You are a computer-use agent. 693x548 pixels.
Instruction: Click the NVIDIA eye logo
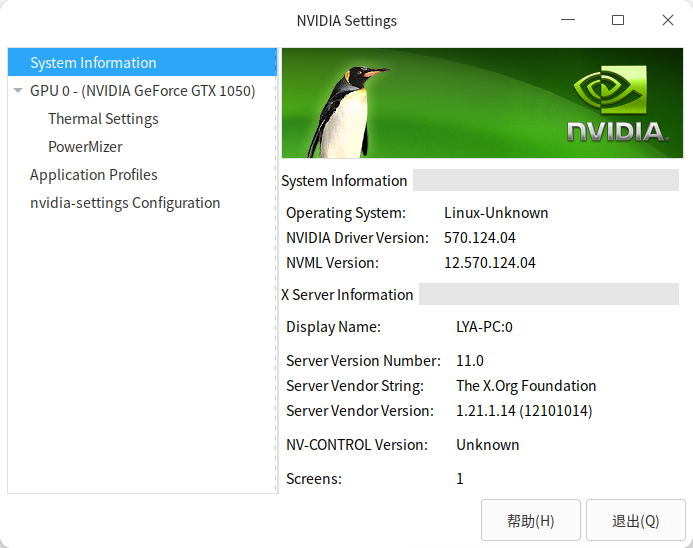click(x=611, y=90)
